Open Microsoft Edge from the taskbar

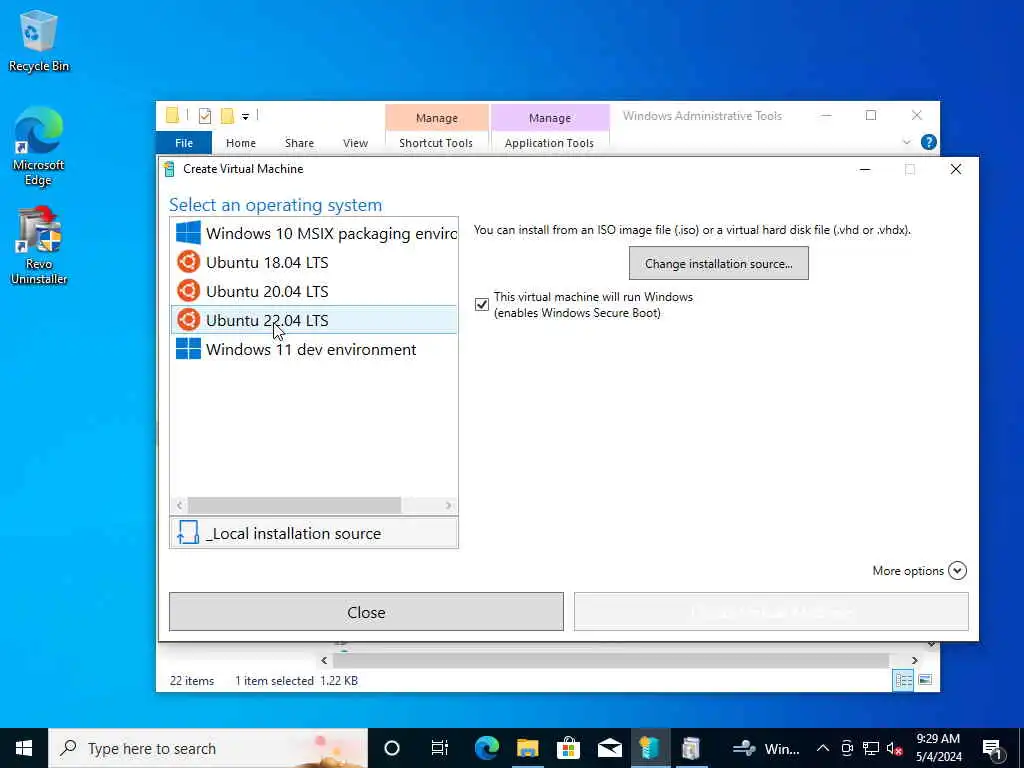(x=487, y=748)
